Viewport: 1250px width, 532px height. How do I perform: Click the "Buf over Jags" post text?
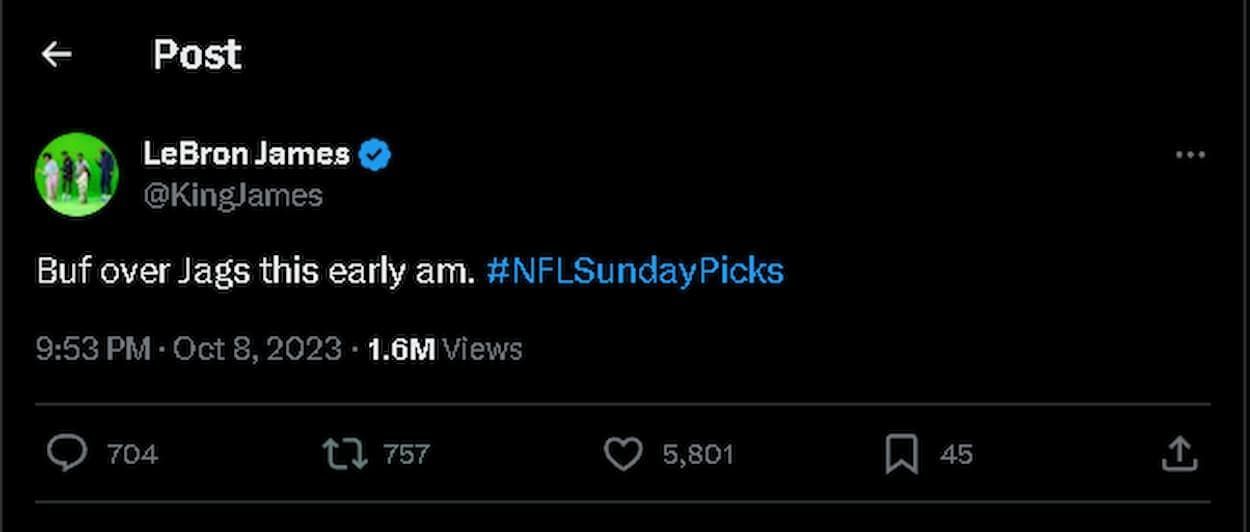[x=255, y=271]
